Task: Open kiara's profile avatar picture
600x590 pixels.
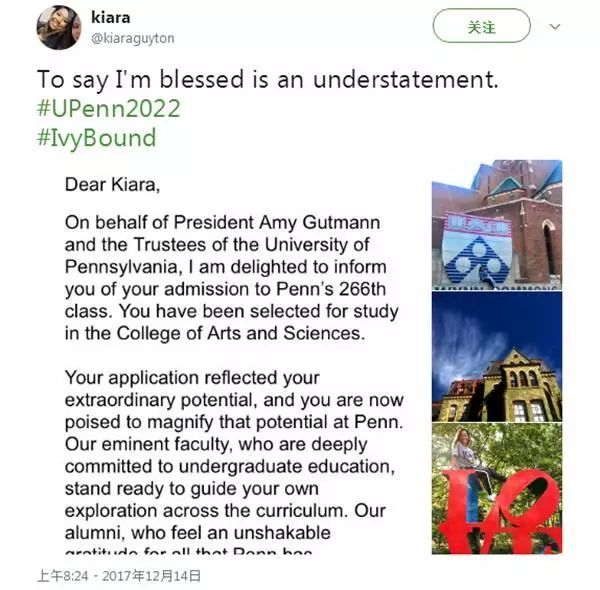Action: coord(58,27)
